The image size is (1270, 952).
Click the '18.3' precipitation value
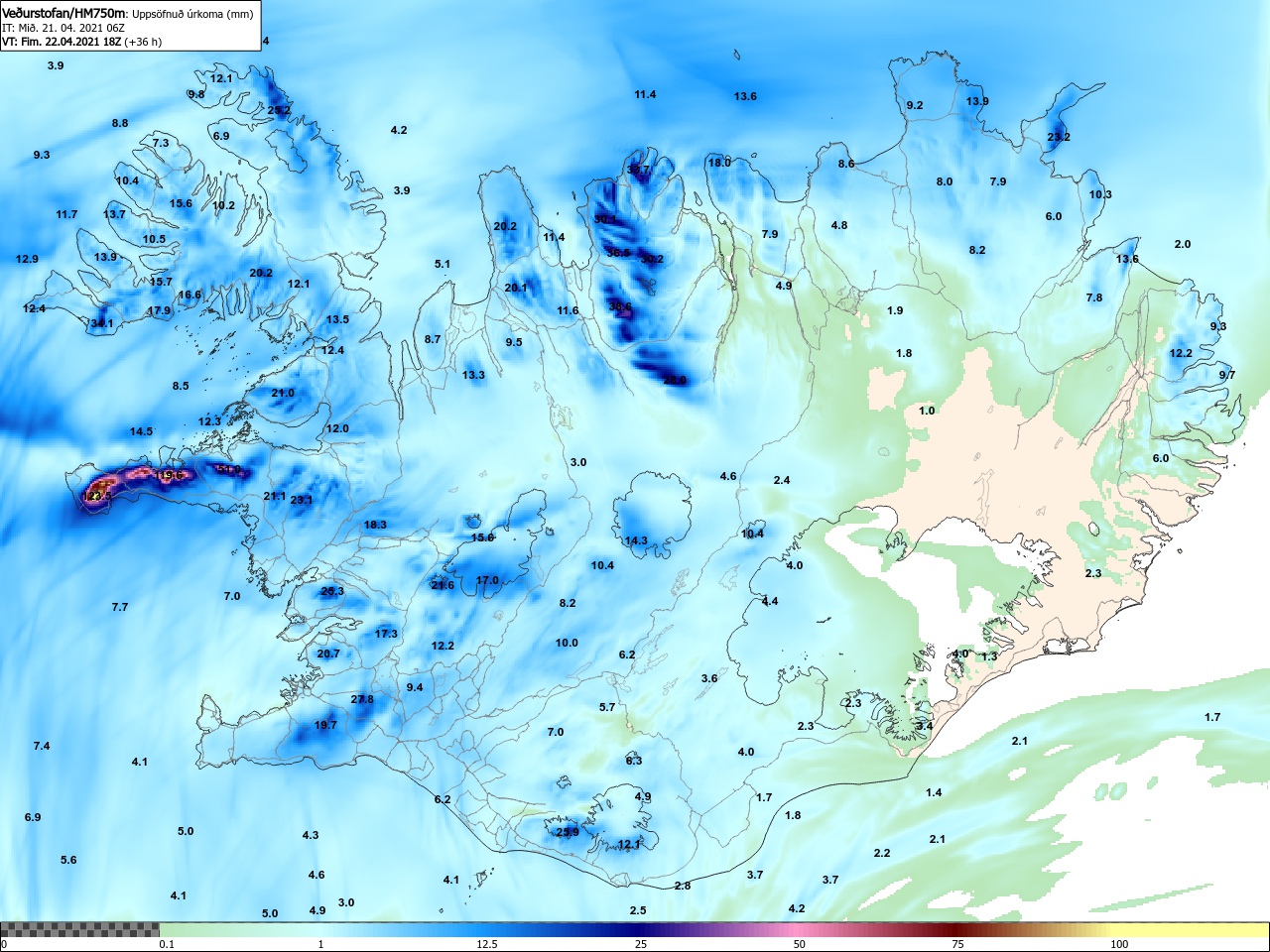[375, 525]
